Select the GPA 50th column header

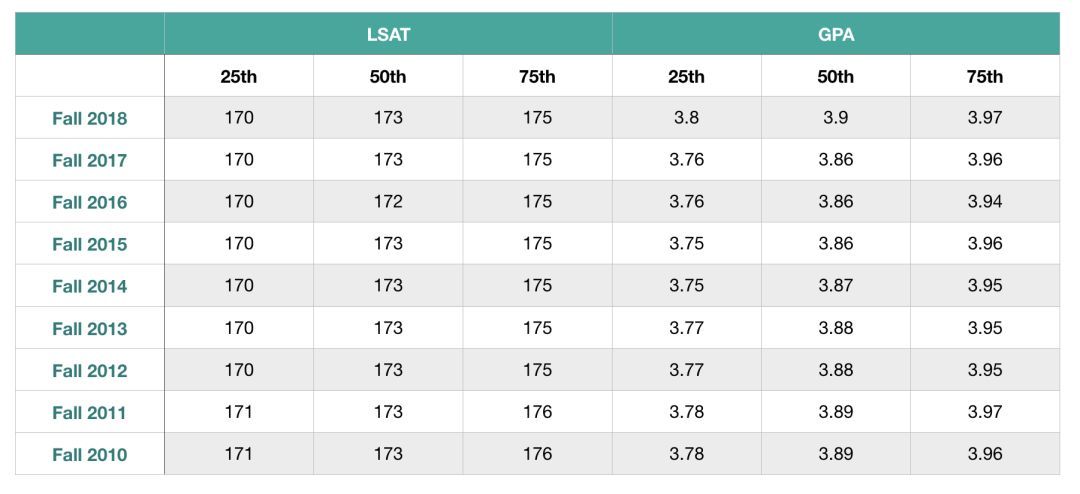(x=835, y=76)
